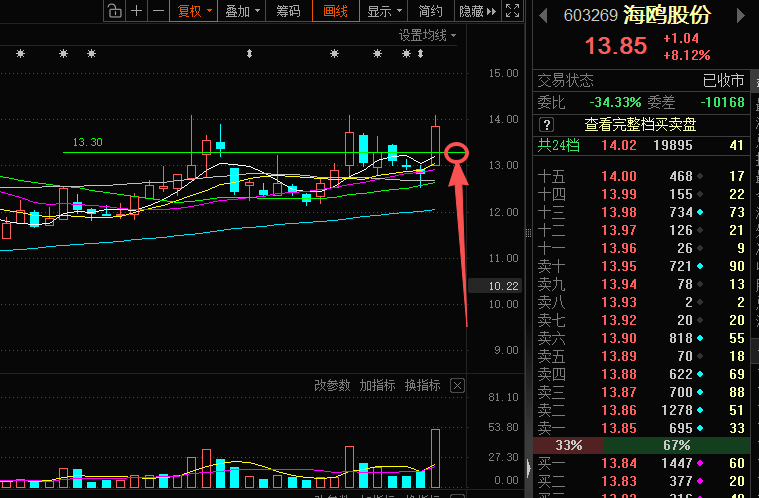Click the panel splitter handle
Image resolution: width=759 pixels, height=498 pixels.
point(528,234)
